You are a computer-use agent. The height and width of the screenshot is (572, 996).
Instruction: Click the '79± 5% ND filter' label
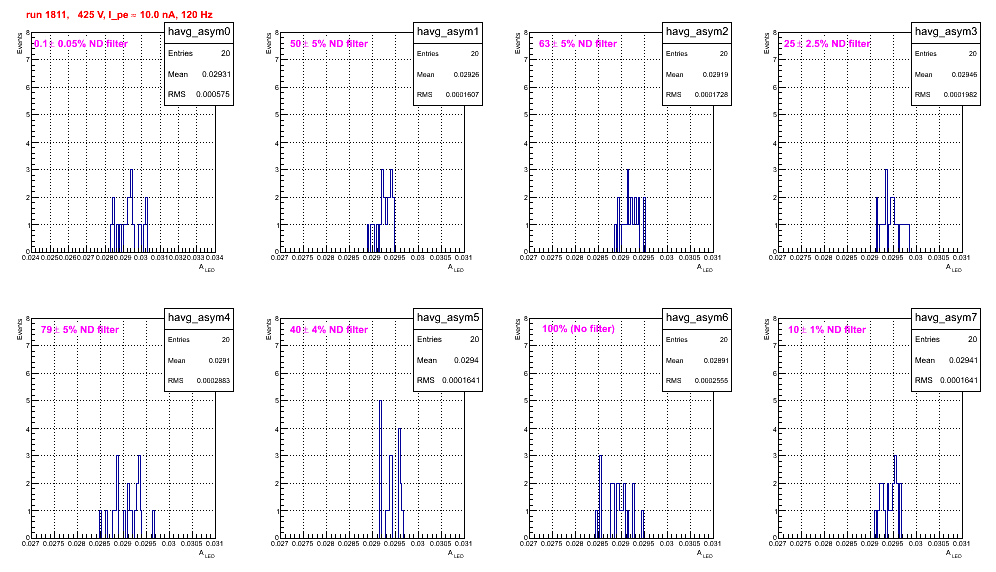tap(80, 330)
